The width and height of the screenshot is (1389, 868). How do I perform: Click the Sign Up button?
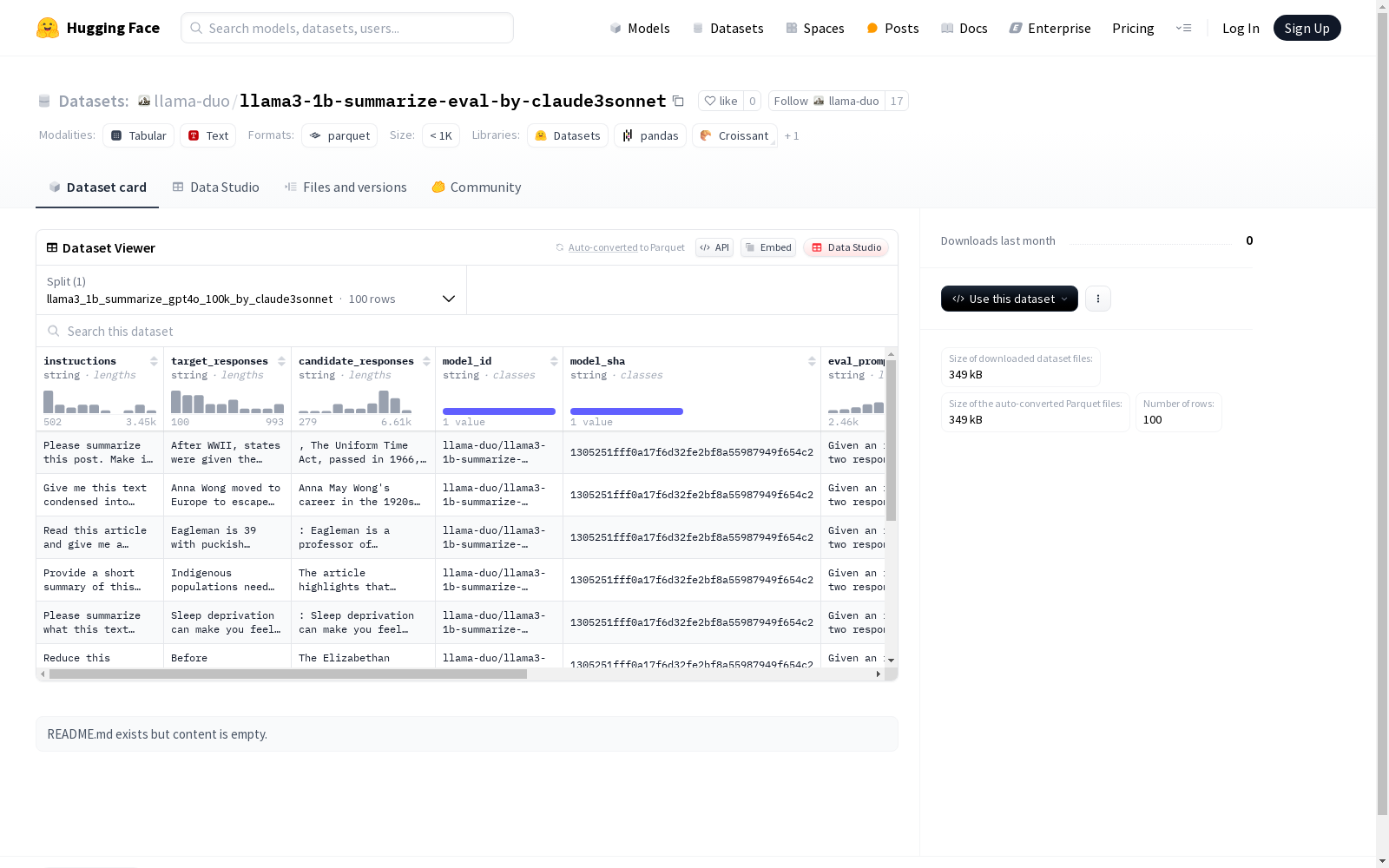click(1307, 28)
